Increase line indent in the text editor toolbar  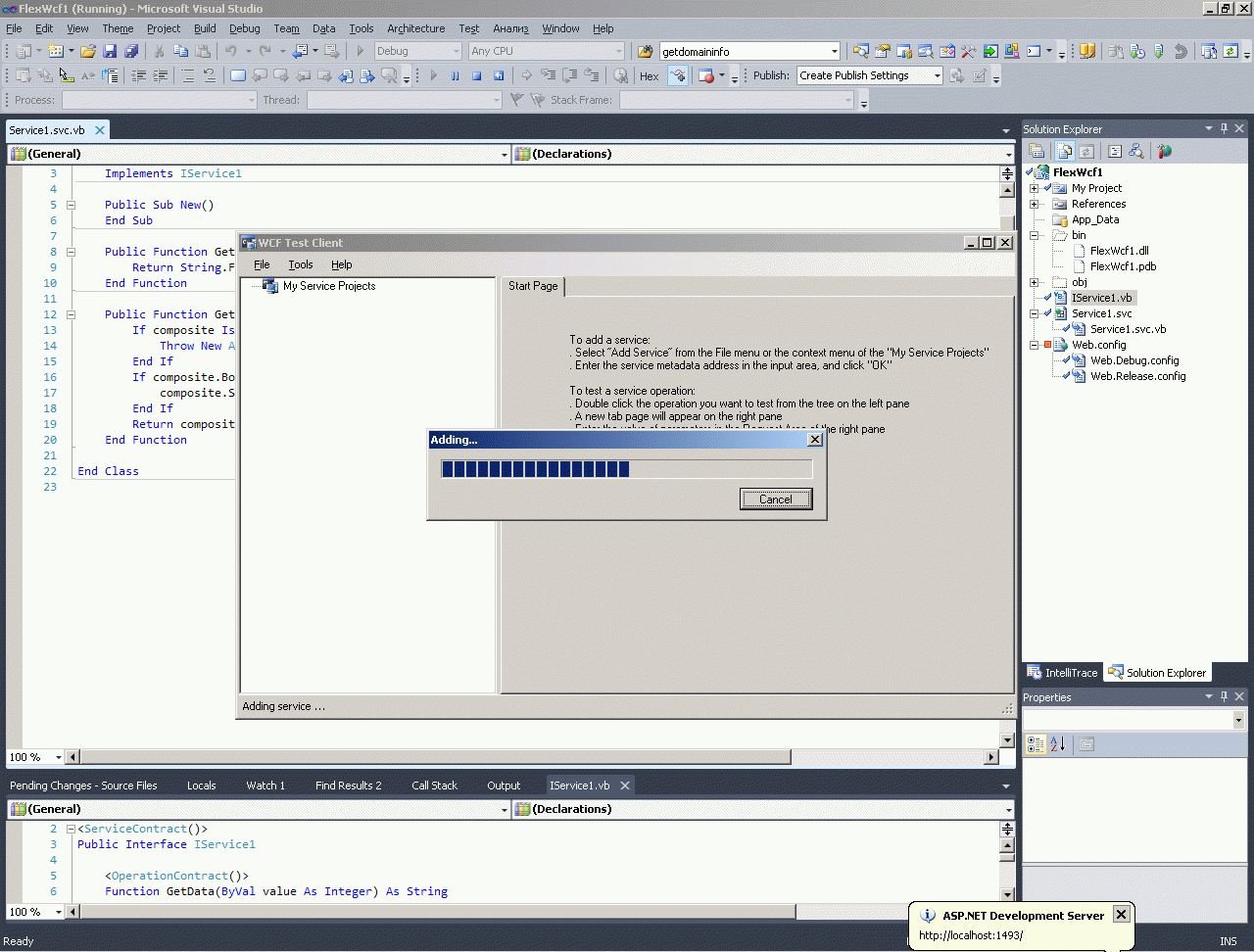point(161,75)
